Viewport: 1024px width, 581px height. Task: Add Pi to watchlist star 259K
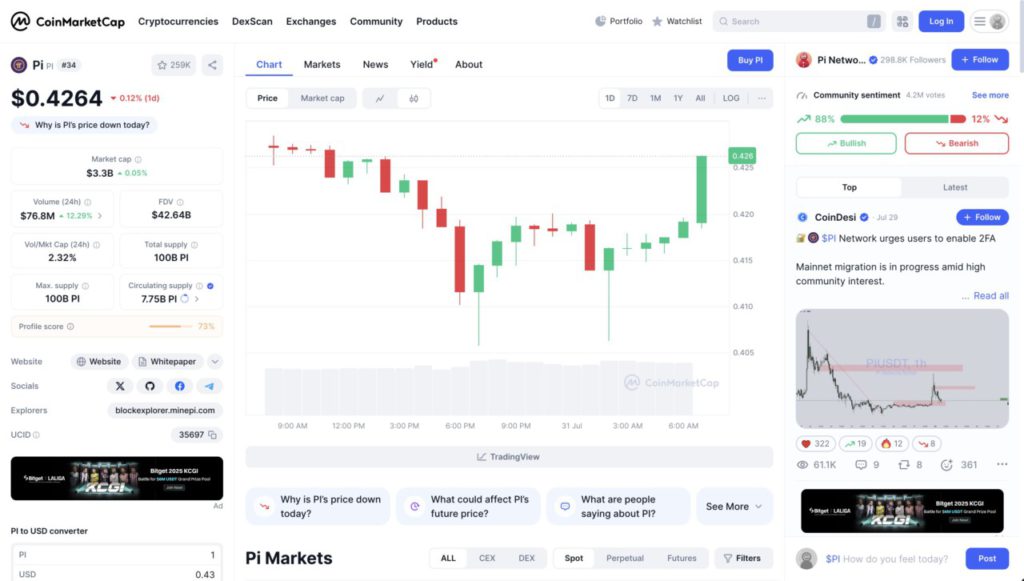pos(174,65)
